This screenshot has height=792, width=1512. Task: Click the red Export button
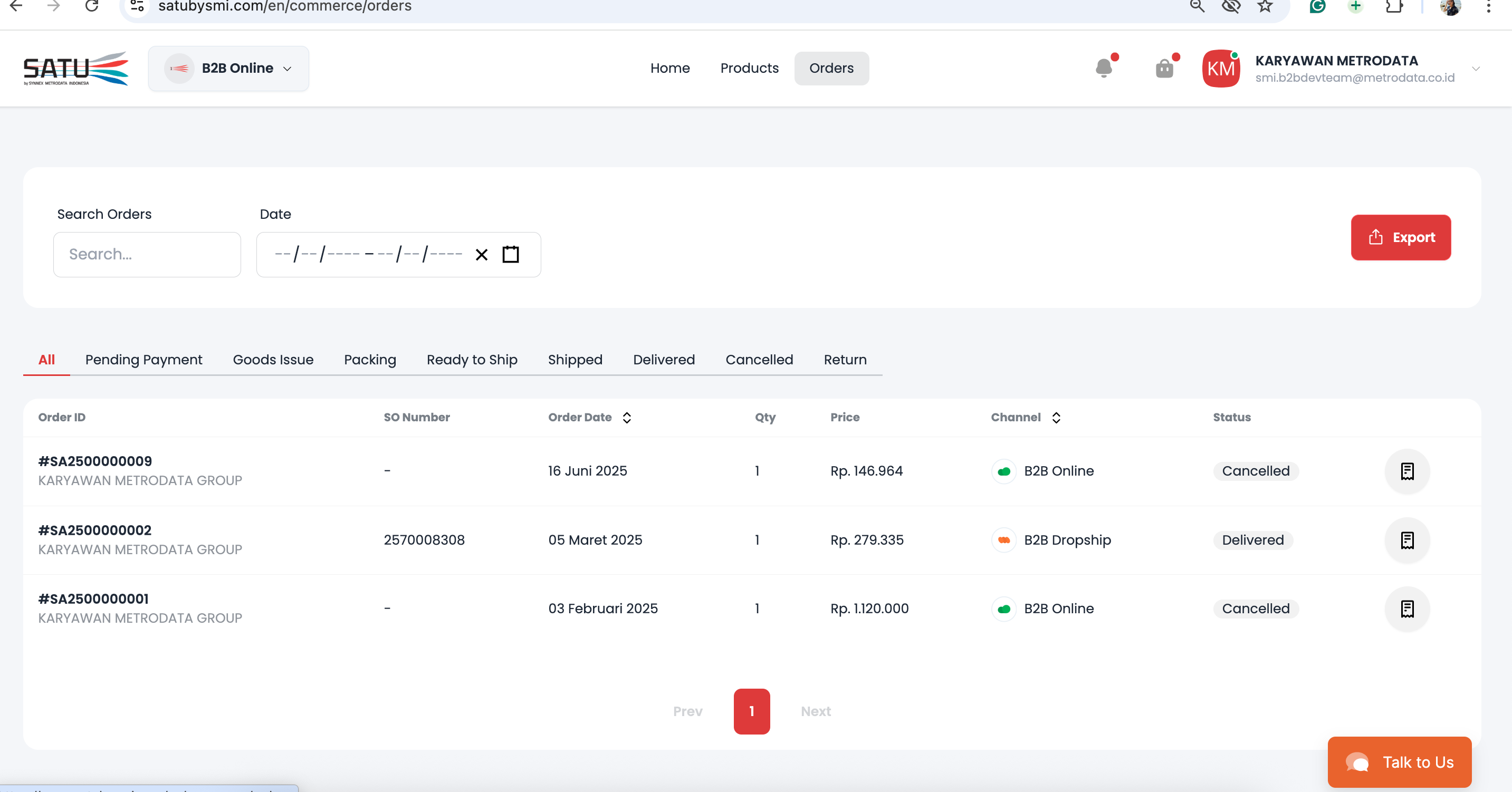point(1401,237)
